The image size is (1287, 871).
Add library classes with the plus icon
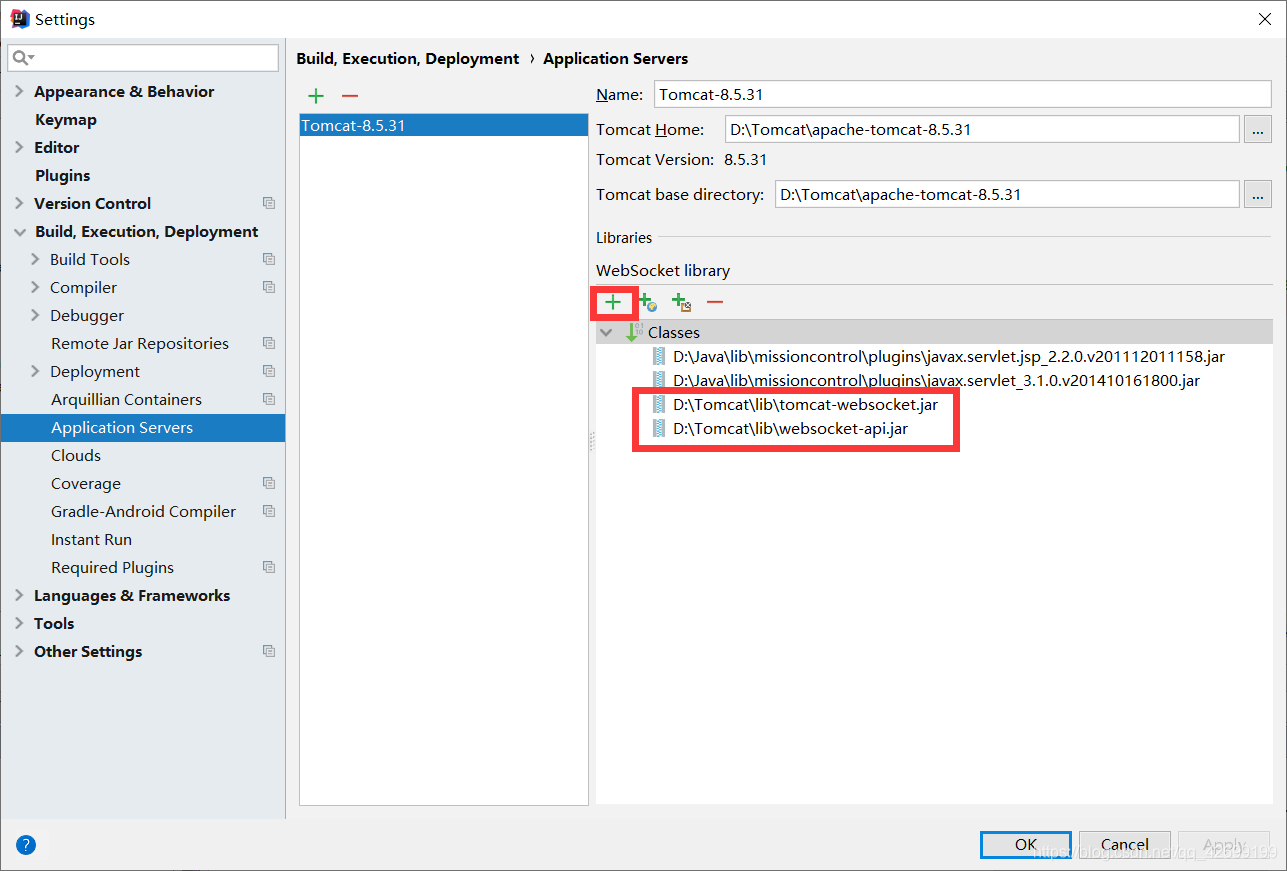point(613,302)
